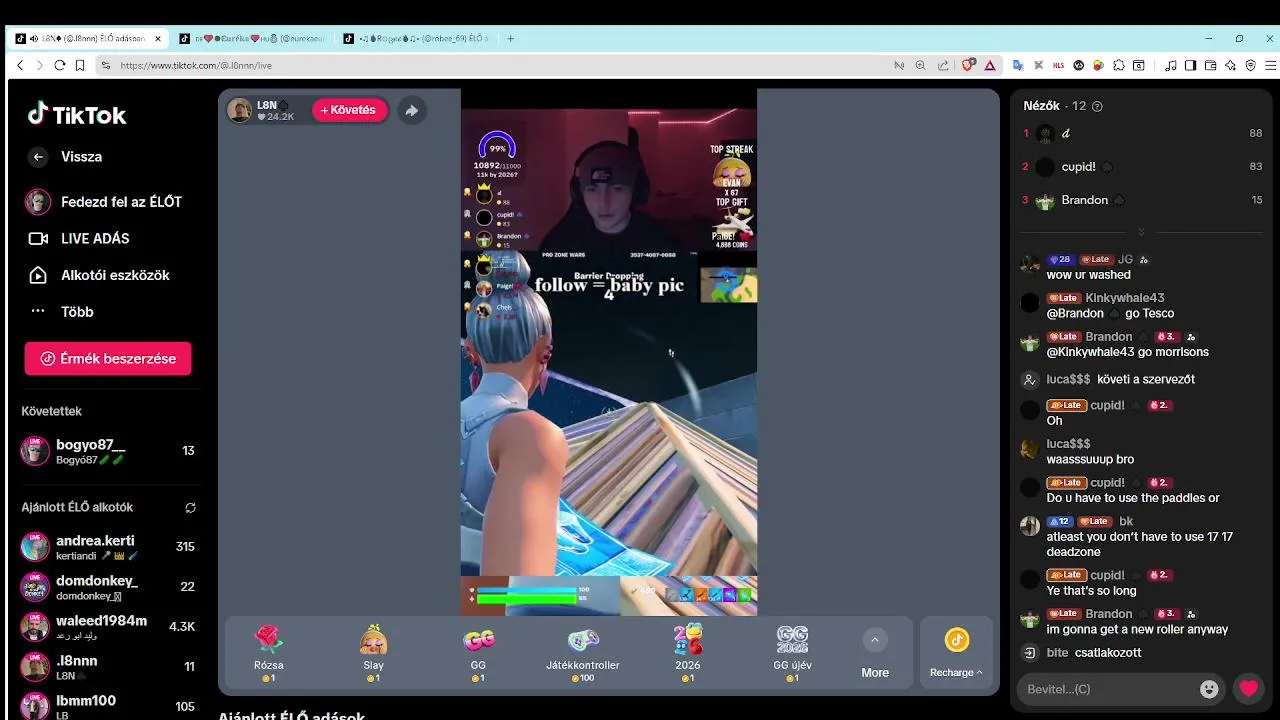1280x720 pixels.
Task: Open andrea.kerti live stream
Action: pyautogui.click(x=108, y=547)
